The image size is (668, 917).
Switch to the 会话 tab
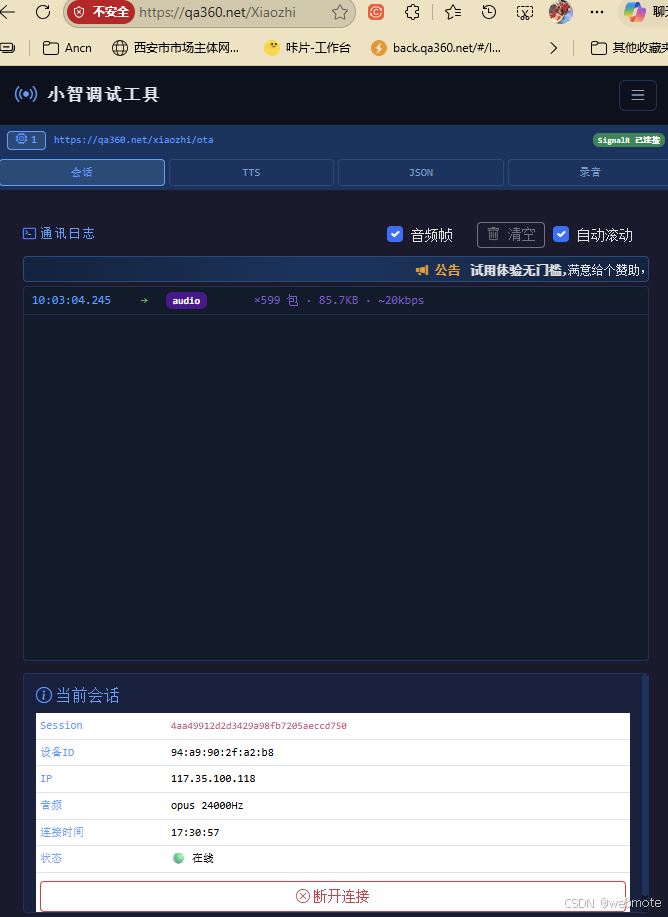pyautogui.click(x=82, y=173)
